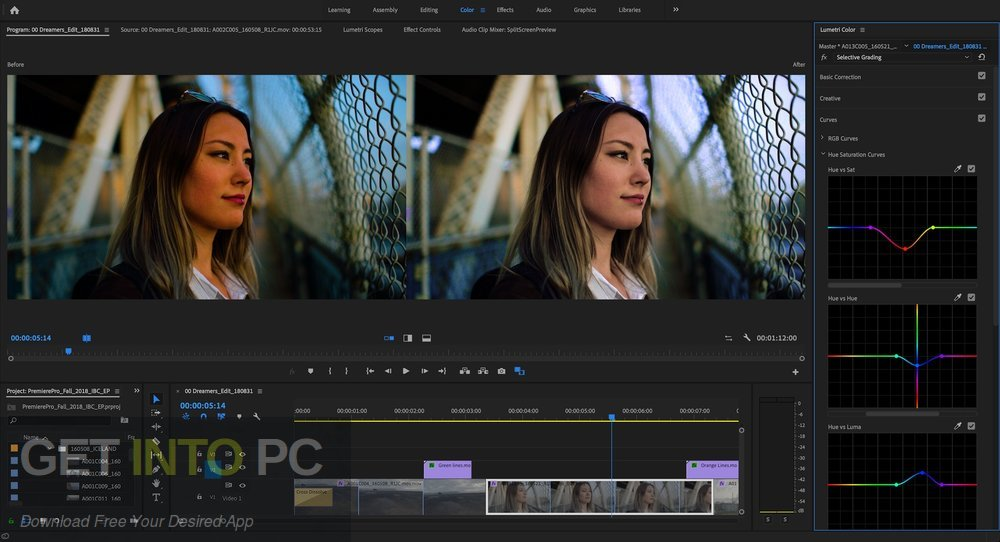Select the Selection arrow tool
Viewport: 1000px width, 542px height.
156,399
